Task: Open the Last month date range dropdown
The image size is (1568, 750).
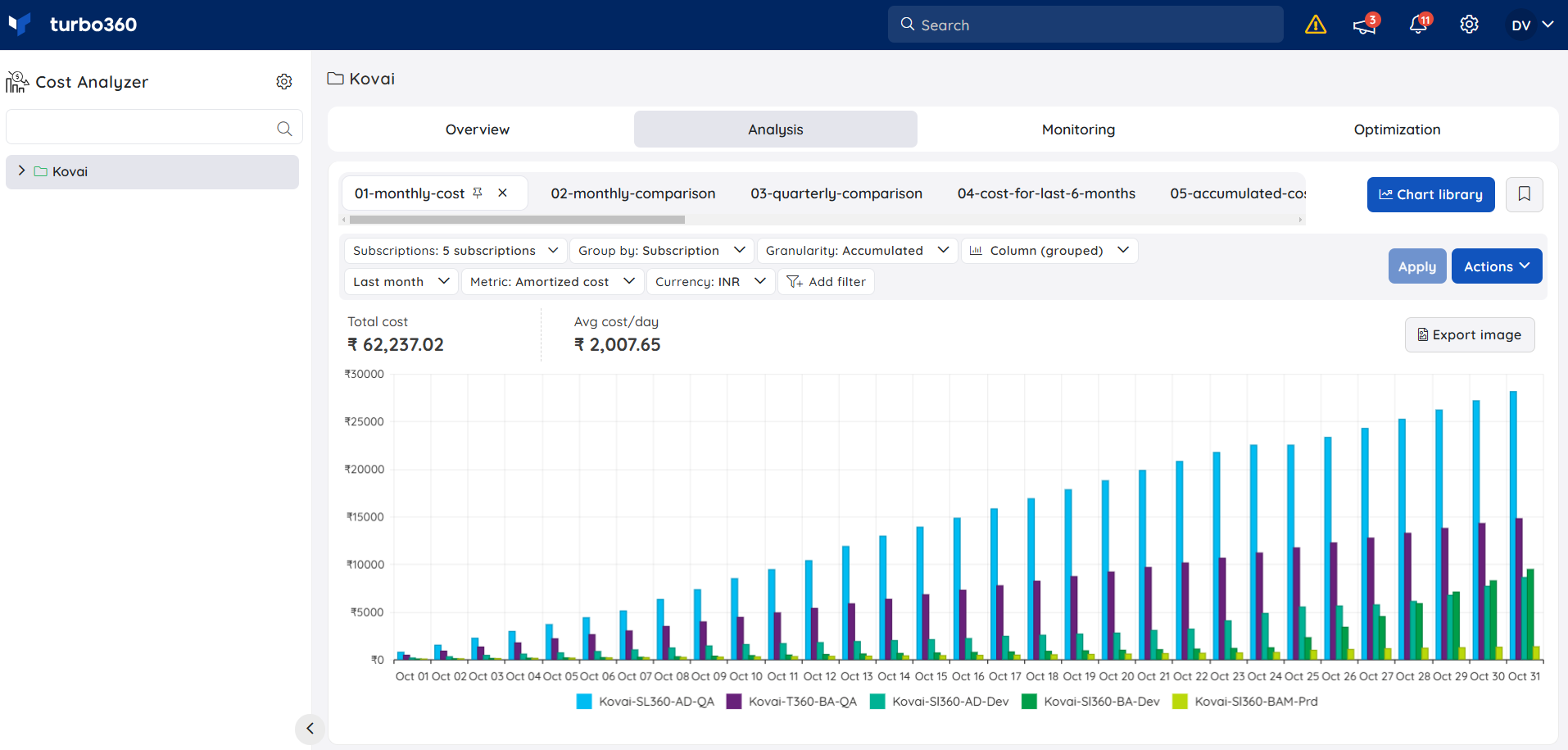Action: pyautogui.click(x=401, y=281)
